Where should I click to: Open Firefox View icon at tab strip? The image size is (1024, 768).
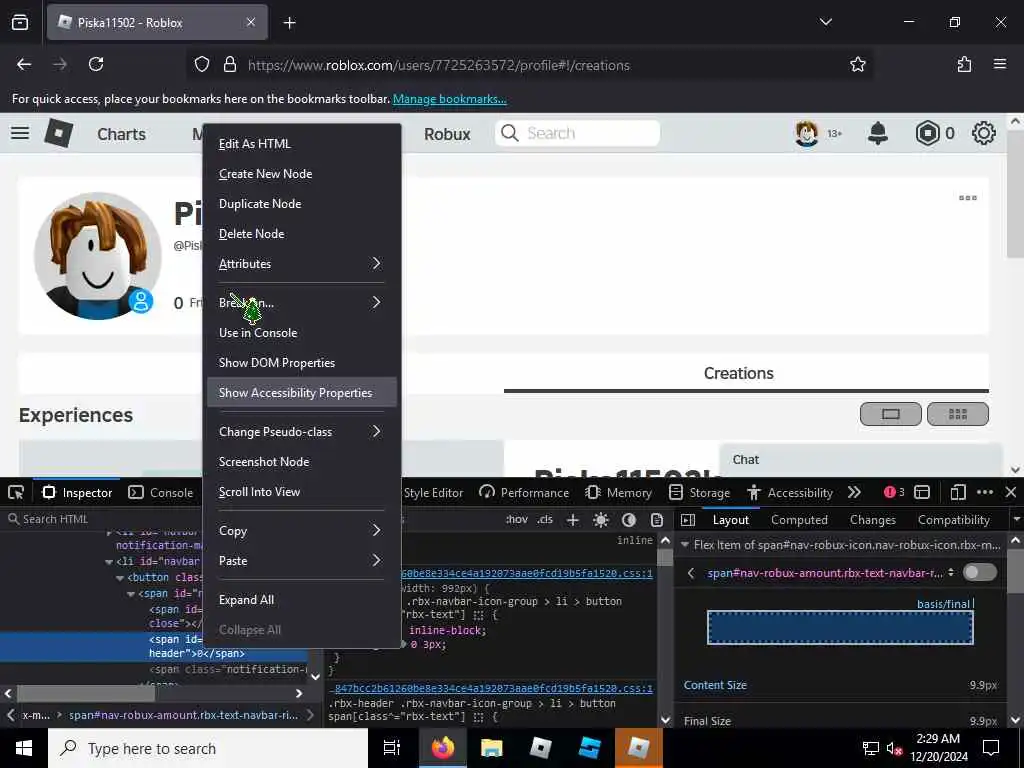tap(20, 22)
